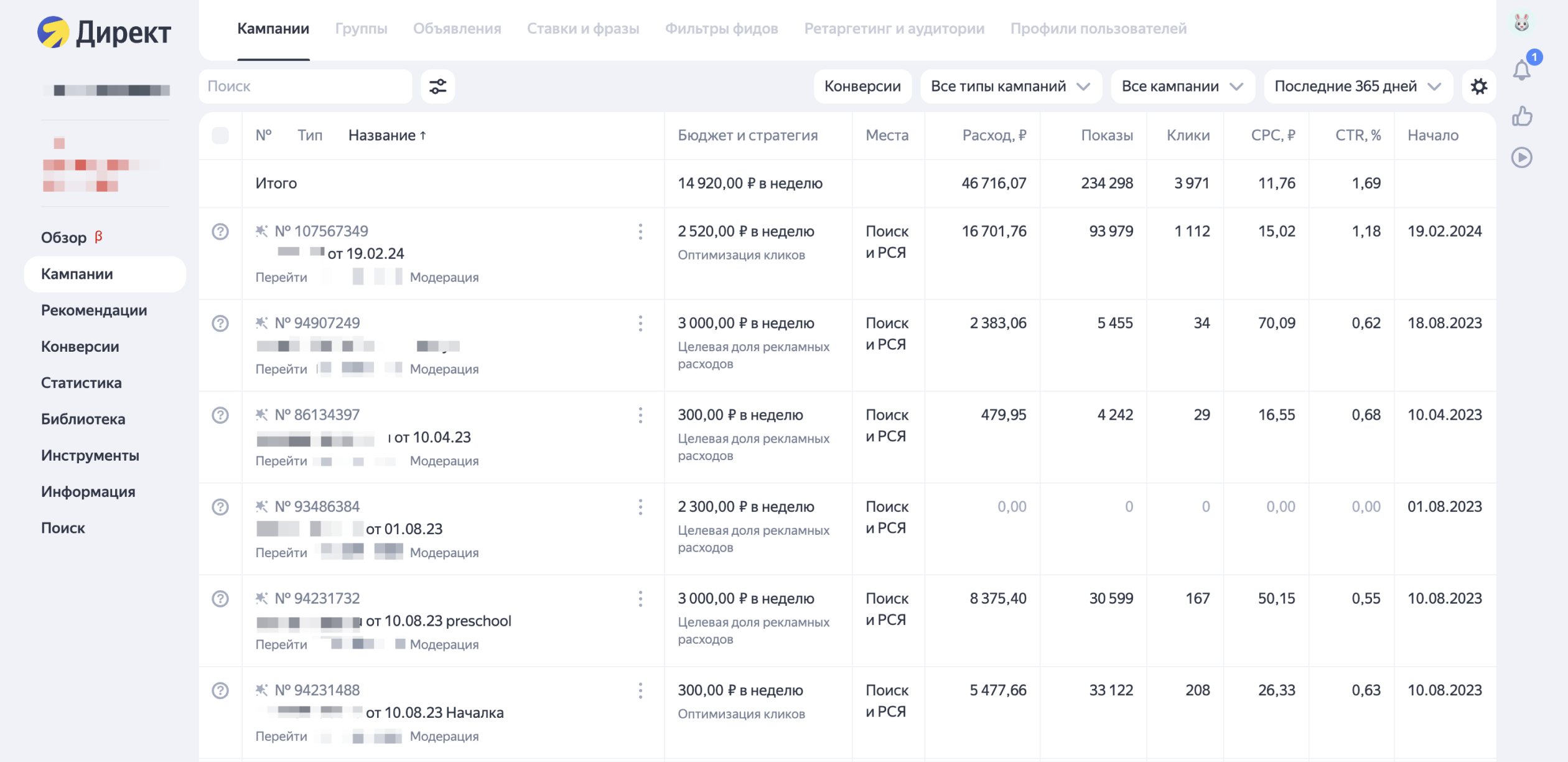The width and height of the screenshot is (1568, 762).
Task: Open the filter sliders icon next to search
Action: [438, 87]
